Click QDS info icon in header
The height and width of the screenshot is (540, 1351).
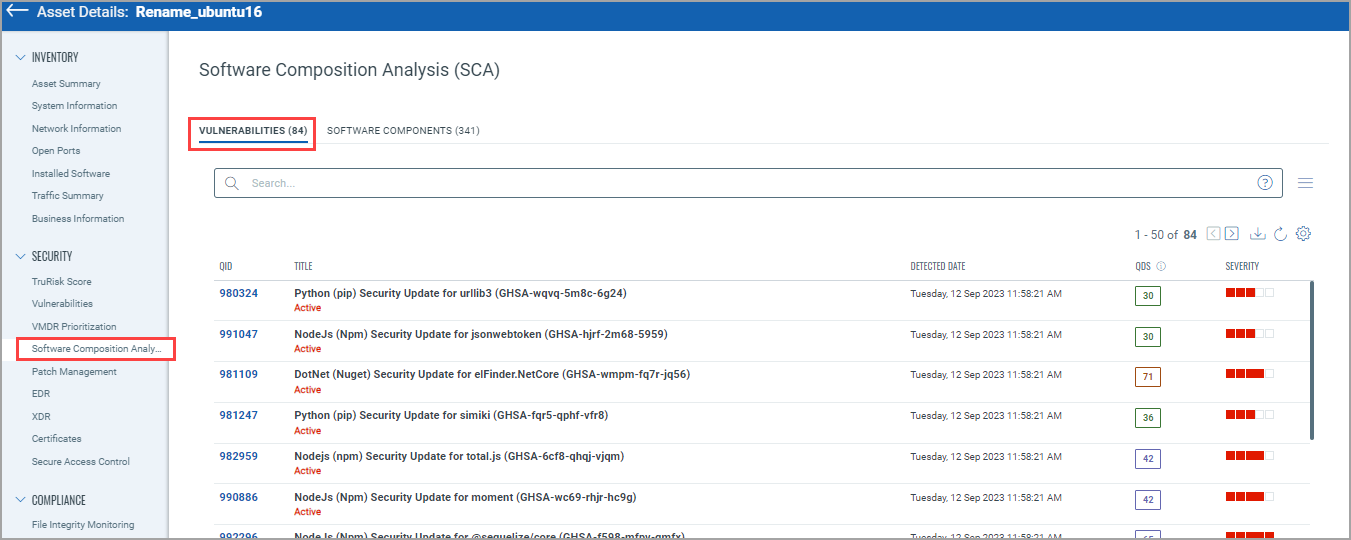[x=1162, y=267]
